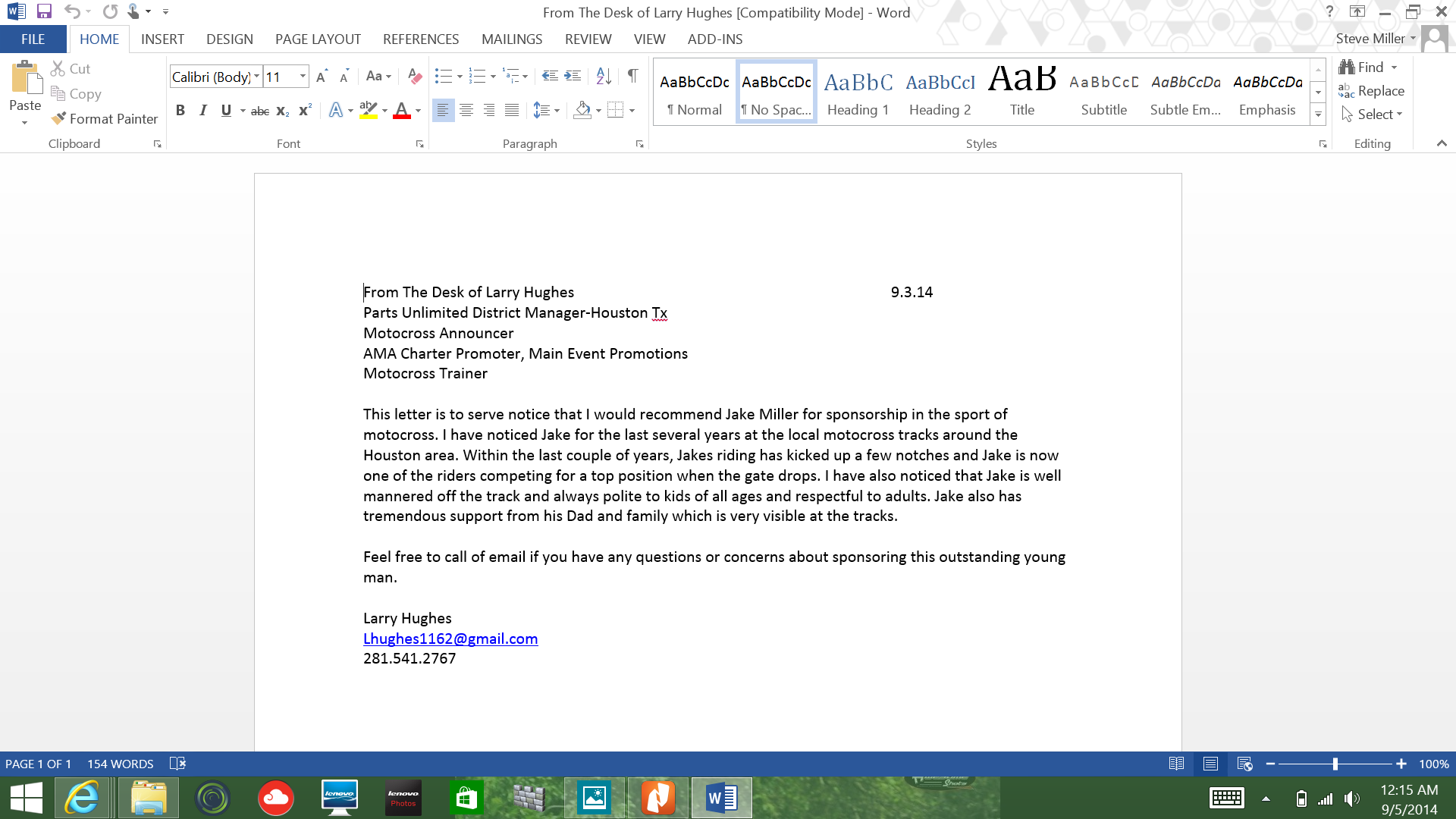Viewport: 1456px width, 819px height.
Task: Click Numbering list icon
Action: [477, 76]
